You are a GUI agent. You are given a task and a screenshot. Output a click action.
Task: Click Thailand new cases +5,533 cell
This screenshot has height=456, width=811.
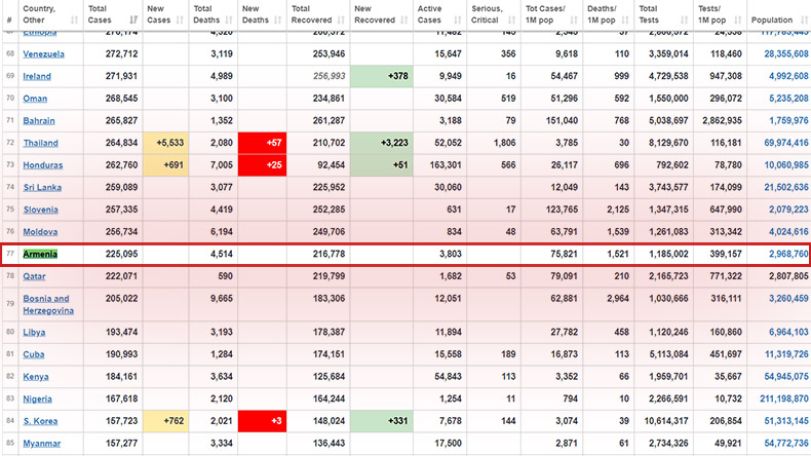[x=166, y=143]
